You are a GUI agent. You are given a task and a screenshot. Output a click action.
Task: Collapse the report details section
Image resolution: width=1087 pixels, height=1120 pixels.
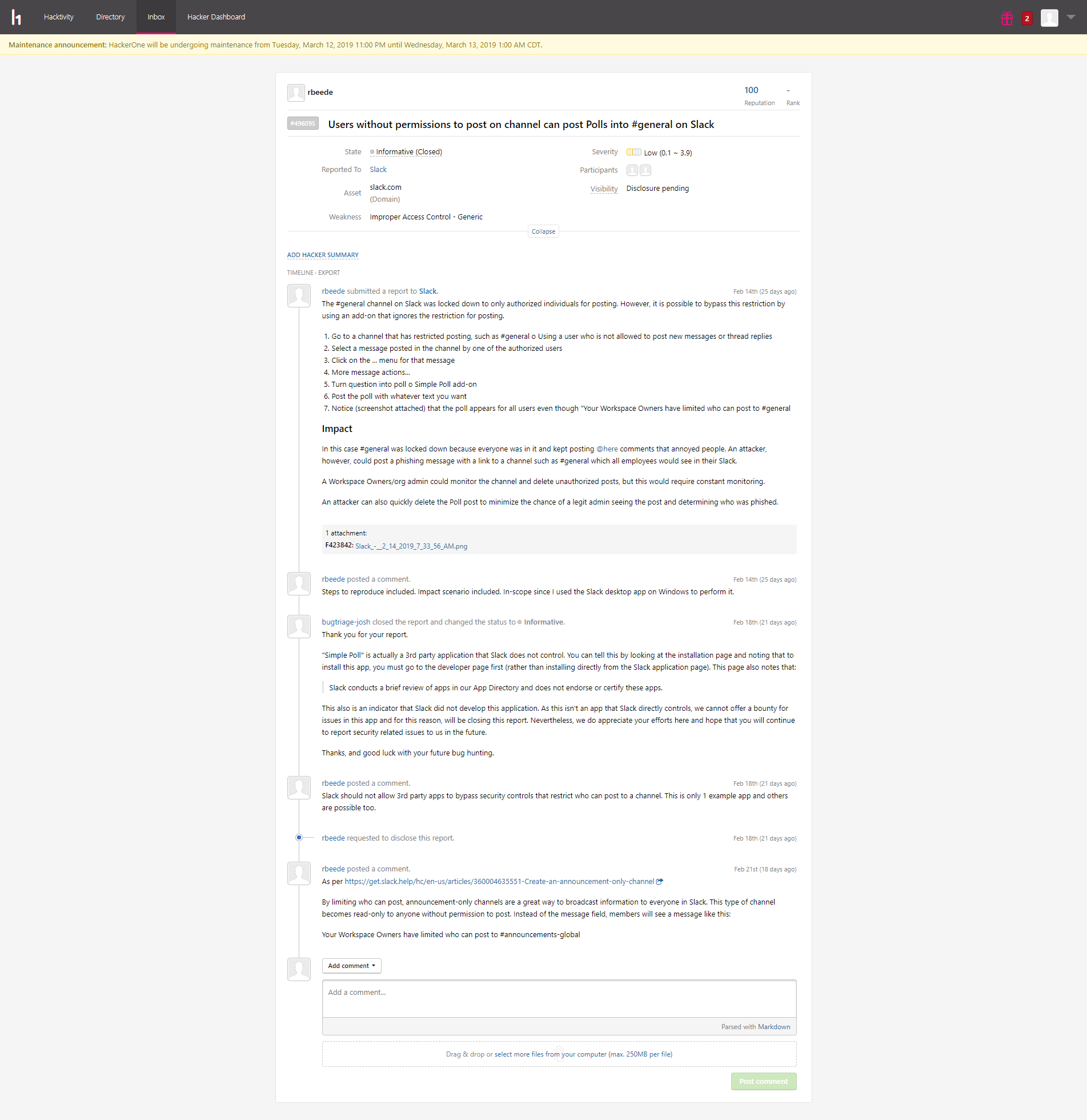click(543, 231)
